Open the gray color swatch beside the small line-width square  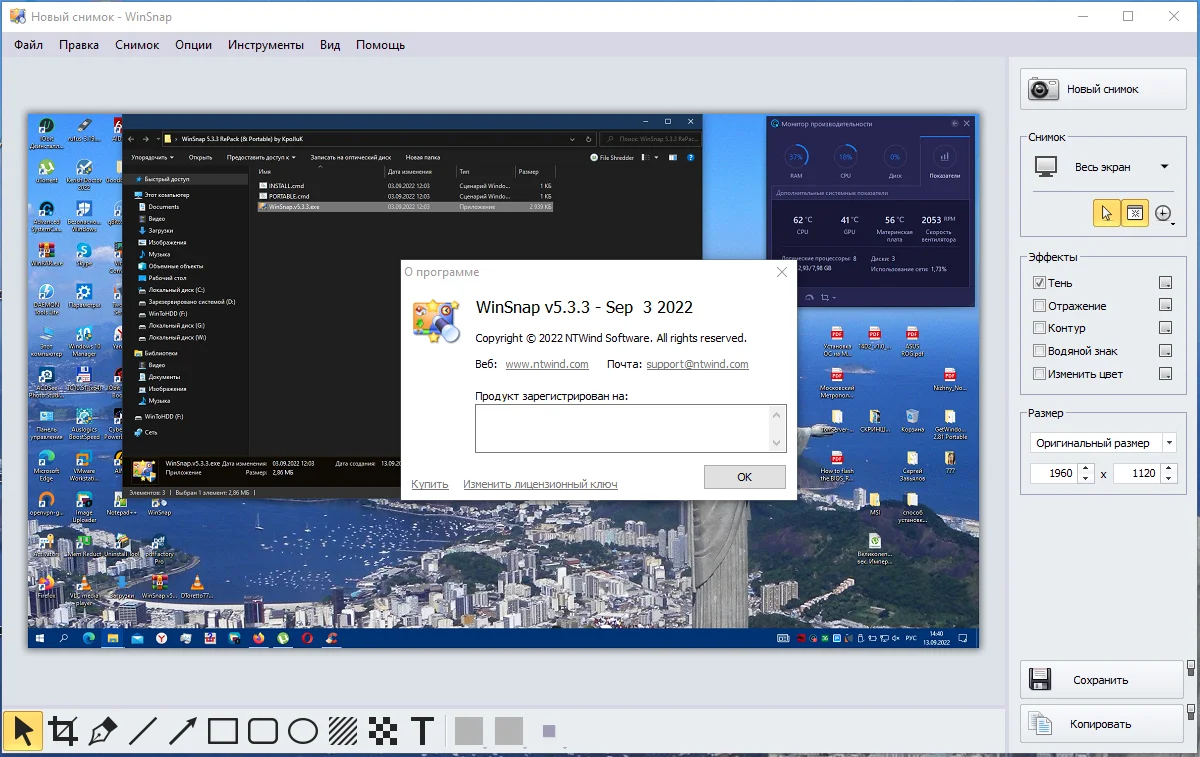[509, 731]
